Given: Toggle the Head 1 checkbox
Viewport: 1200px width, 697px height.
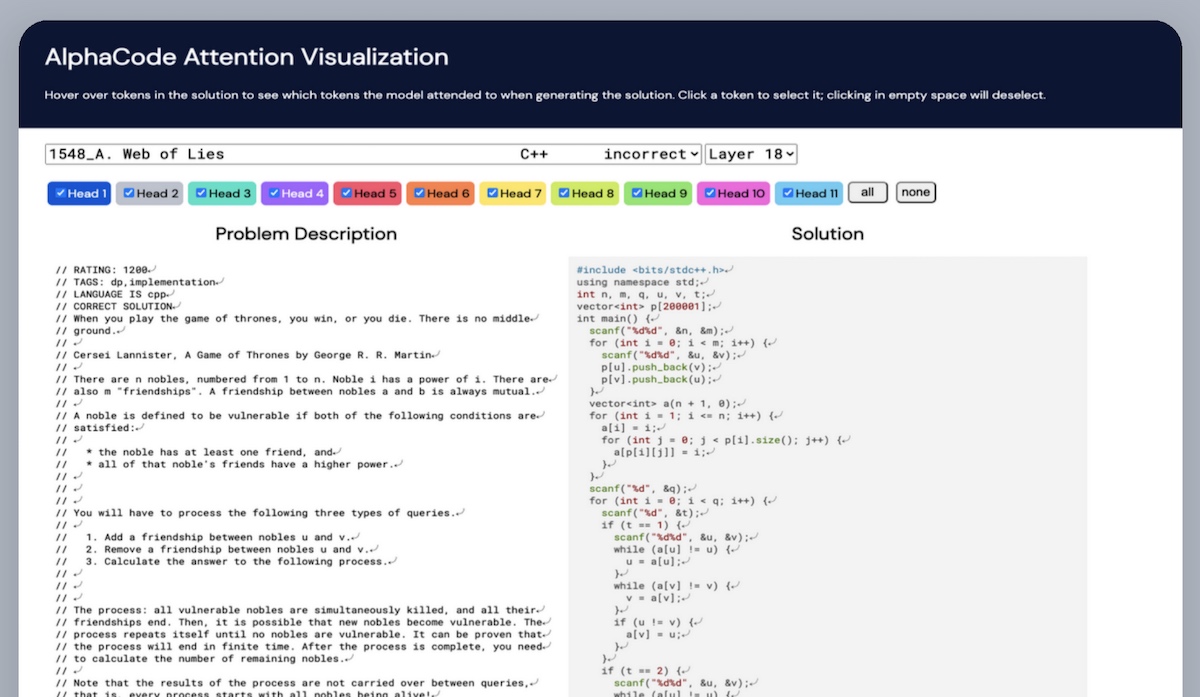Looking at the screenshot, I should (x=61, y=194).
